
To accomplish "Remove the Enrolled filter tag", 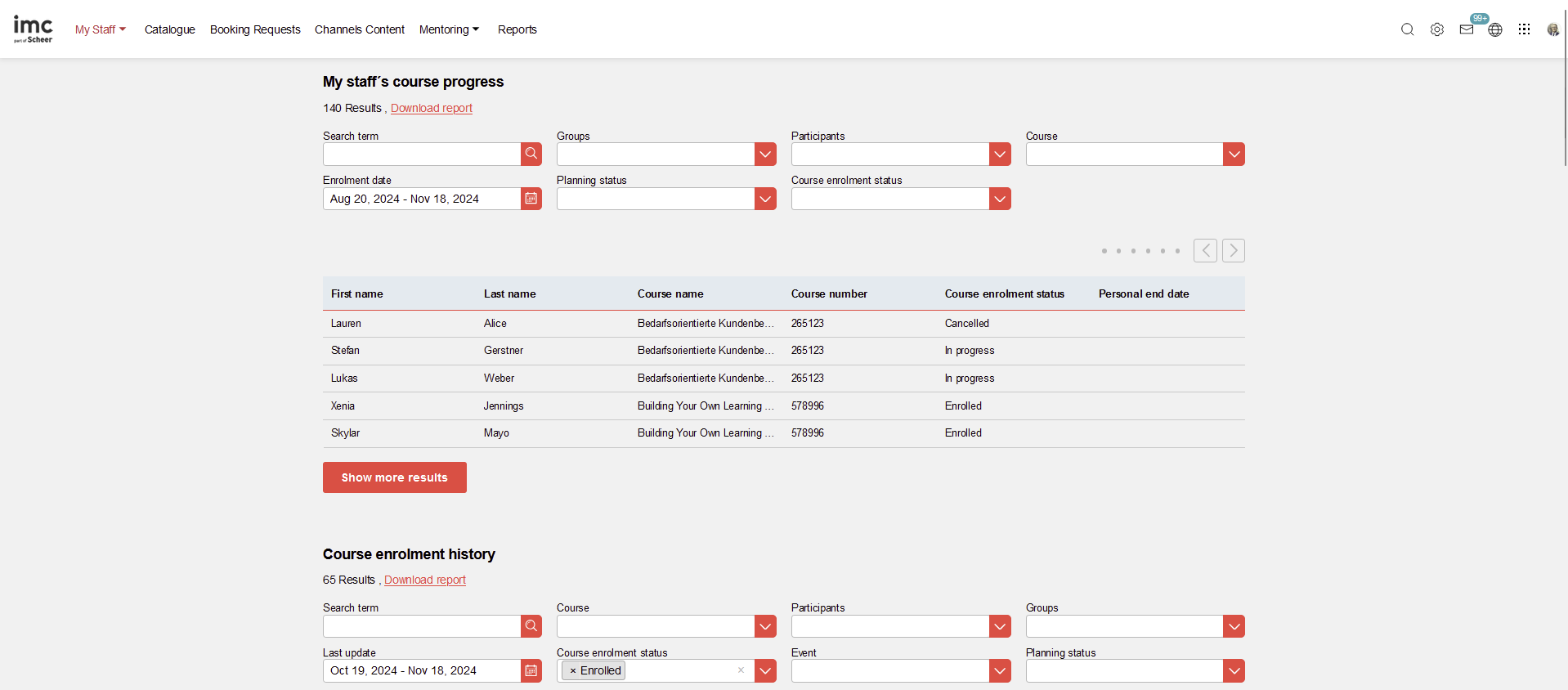I will (573, 671).
